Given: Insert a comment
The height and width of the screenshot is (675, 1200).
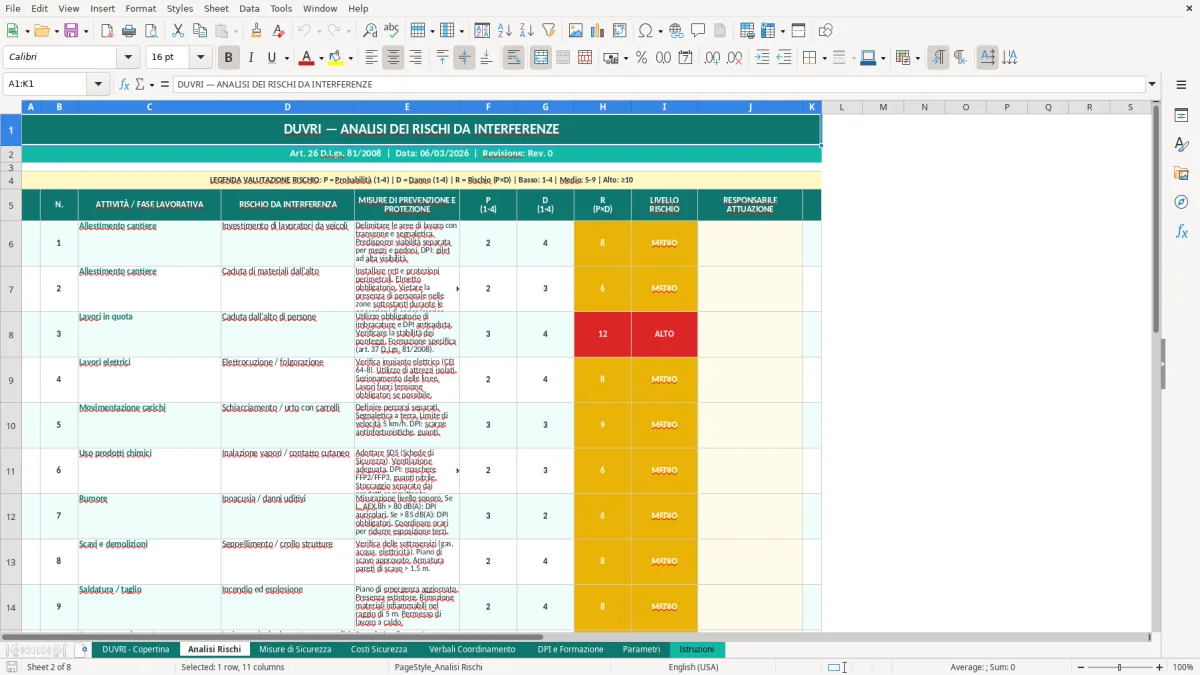Looking at the screenshot, I should click(698, 31).
